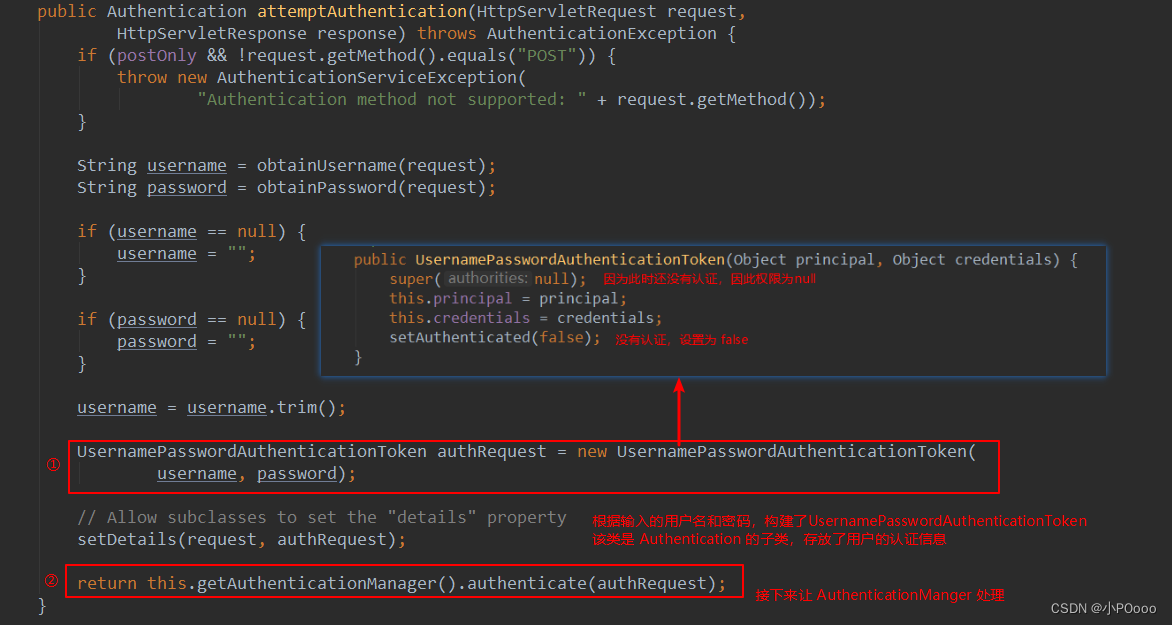The image size is (1172, 625).
Task: Click the username argument in the token constructor call
Action: 197,474
